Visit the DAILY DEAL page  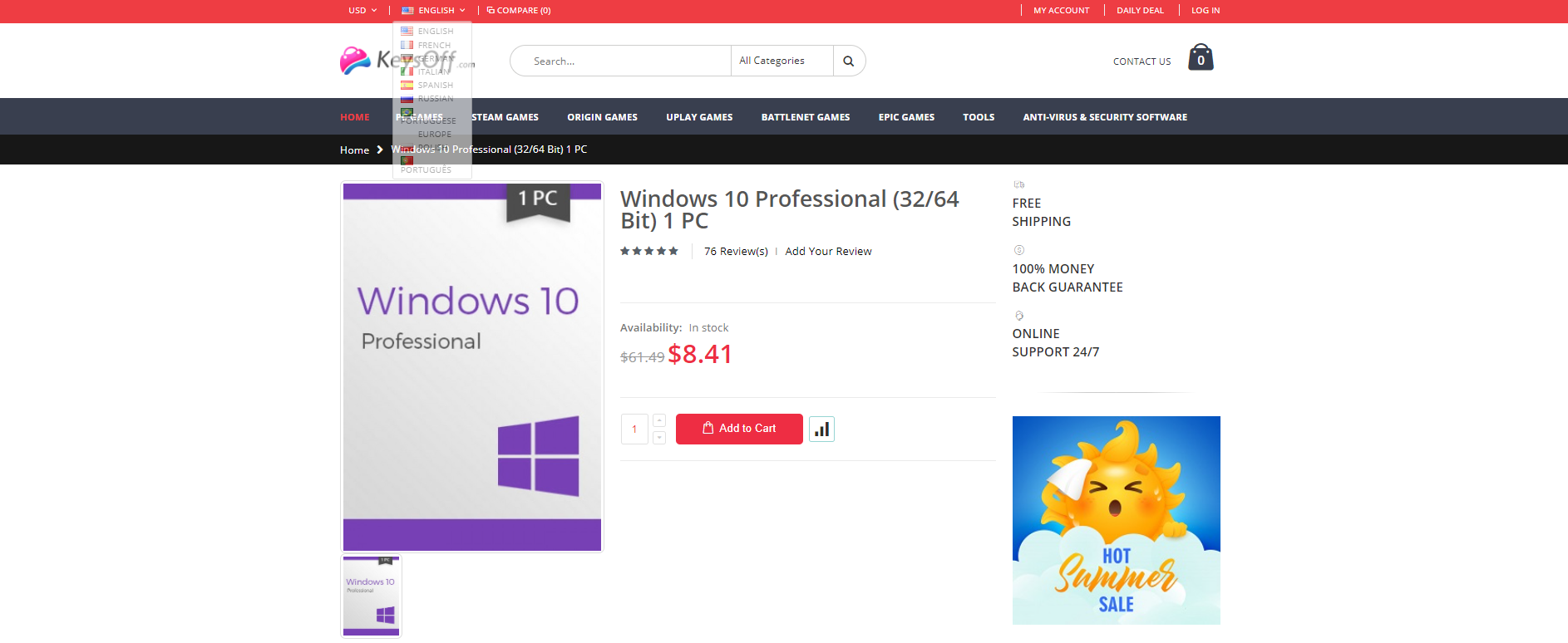pos(1140,11)
